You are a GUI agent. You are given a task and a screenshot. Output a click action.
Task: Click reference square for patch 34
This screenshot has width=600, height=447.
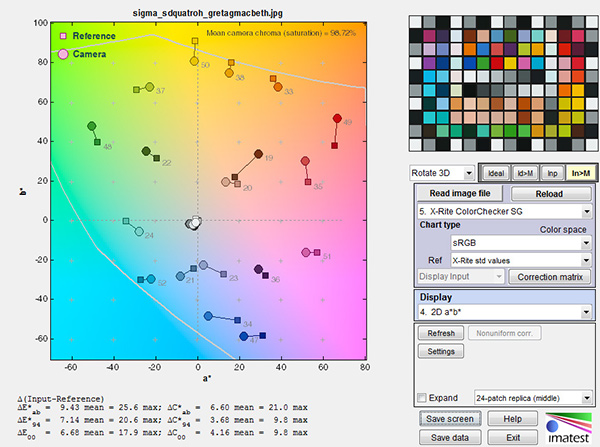click(x=237, y=320)
